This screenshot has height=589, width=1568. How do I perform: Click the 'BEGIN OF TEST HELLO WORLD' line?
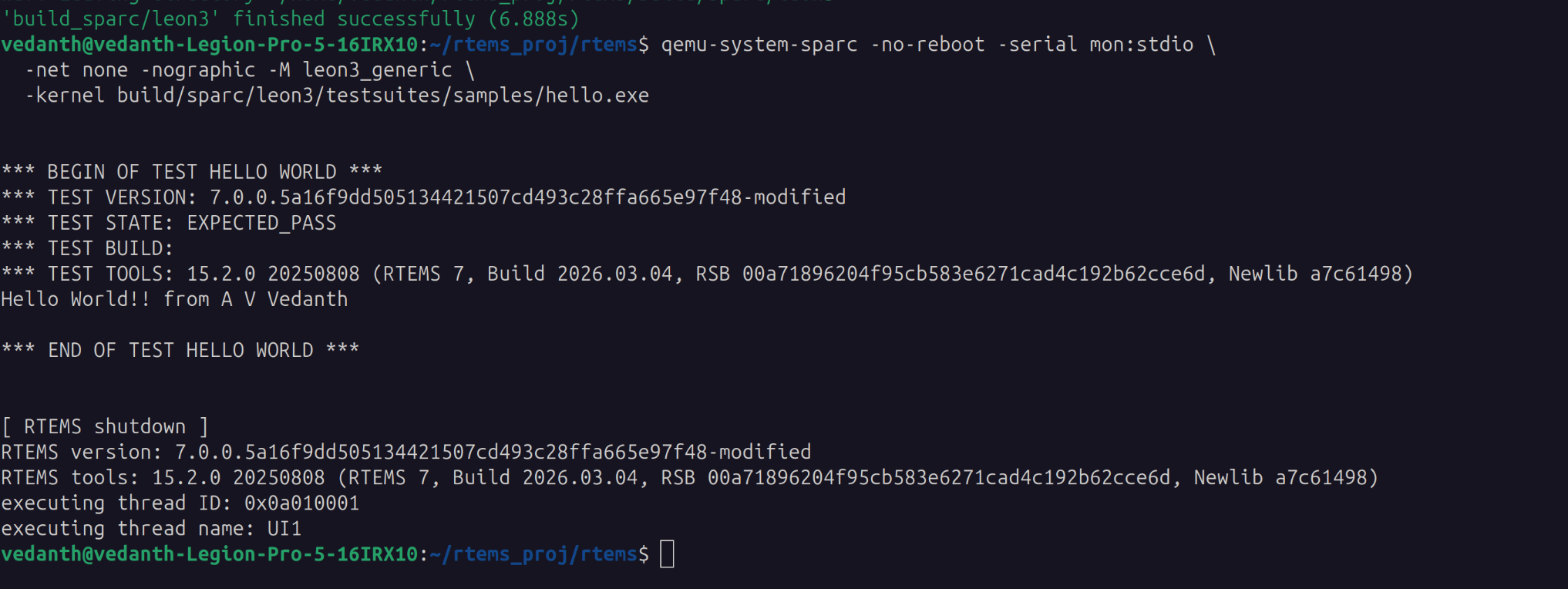[191, 172]
